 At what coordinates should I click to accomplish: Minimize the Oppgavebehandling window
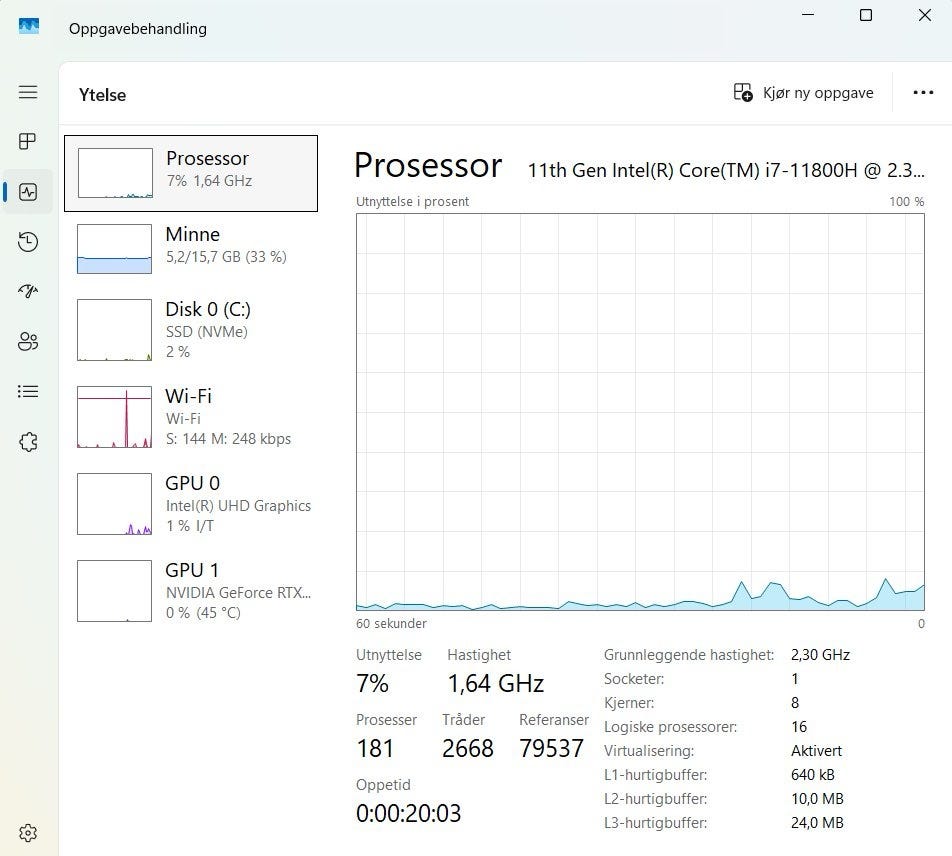pyautogui.click(x=808, y=15)
